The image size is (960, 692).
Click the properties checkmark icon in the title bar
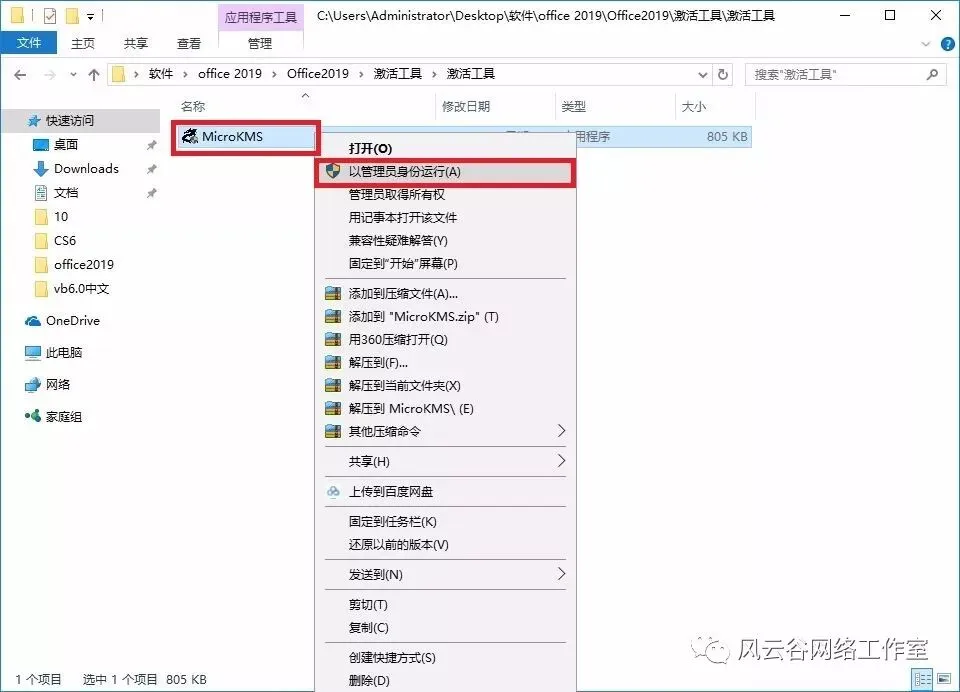[50, 15]
